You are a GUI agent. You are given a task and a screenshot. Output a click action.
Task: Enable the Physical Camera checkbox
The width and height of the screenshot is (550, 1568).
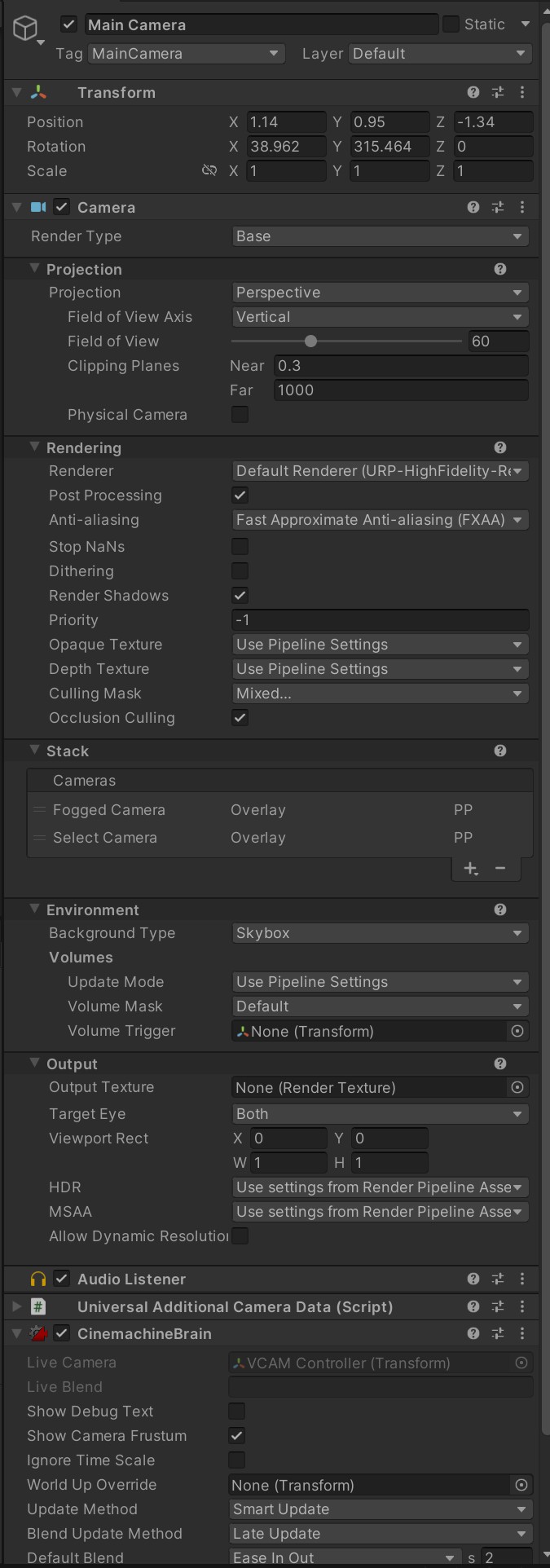pos(240,415)
